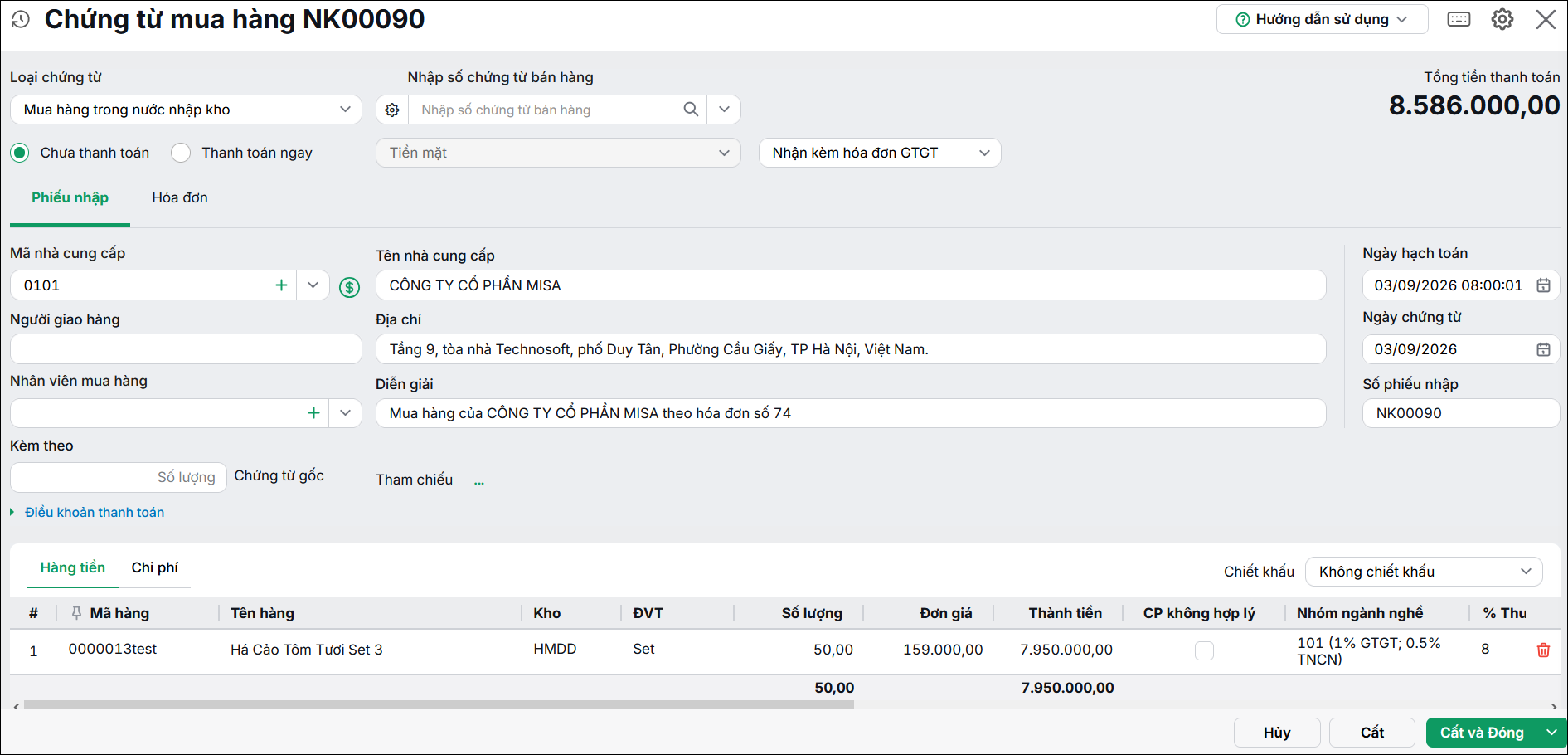This screenshot has width=1568, height=755.
Task: Select the Chưa thanh toán radio option
Action: tap(20, 153)
